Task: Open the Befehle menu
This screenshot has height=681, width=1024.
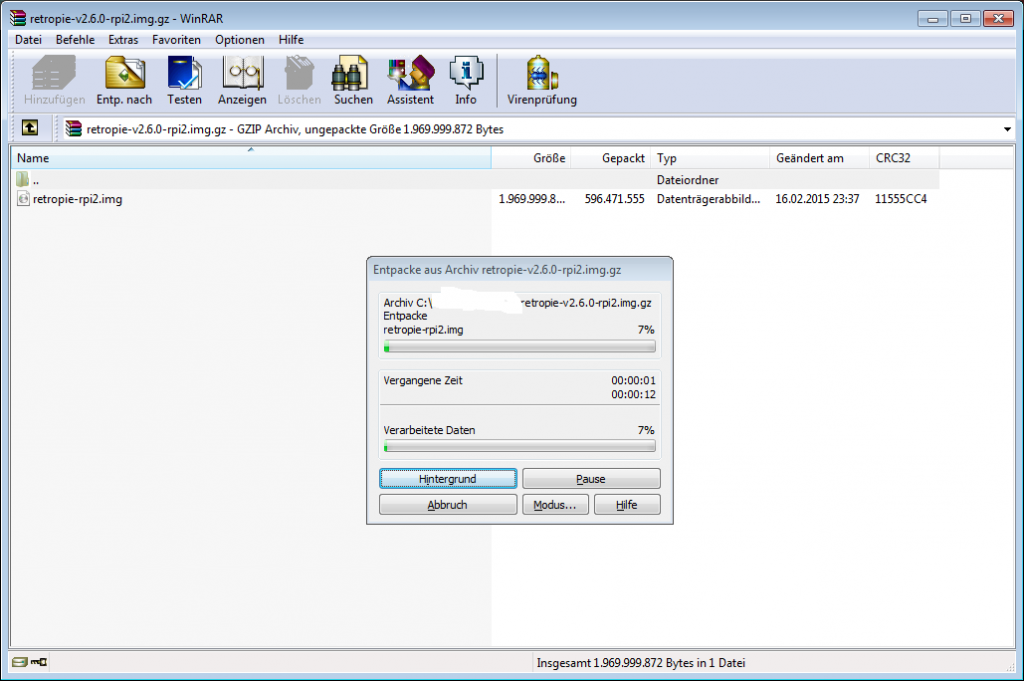Action: point(75,39)
